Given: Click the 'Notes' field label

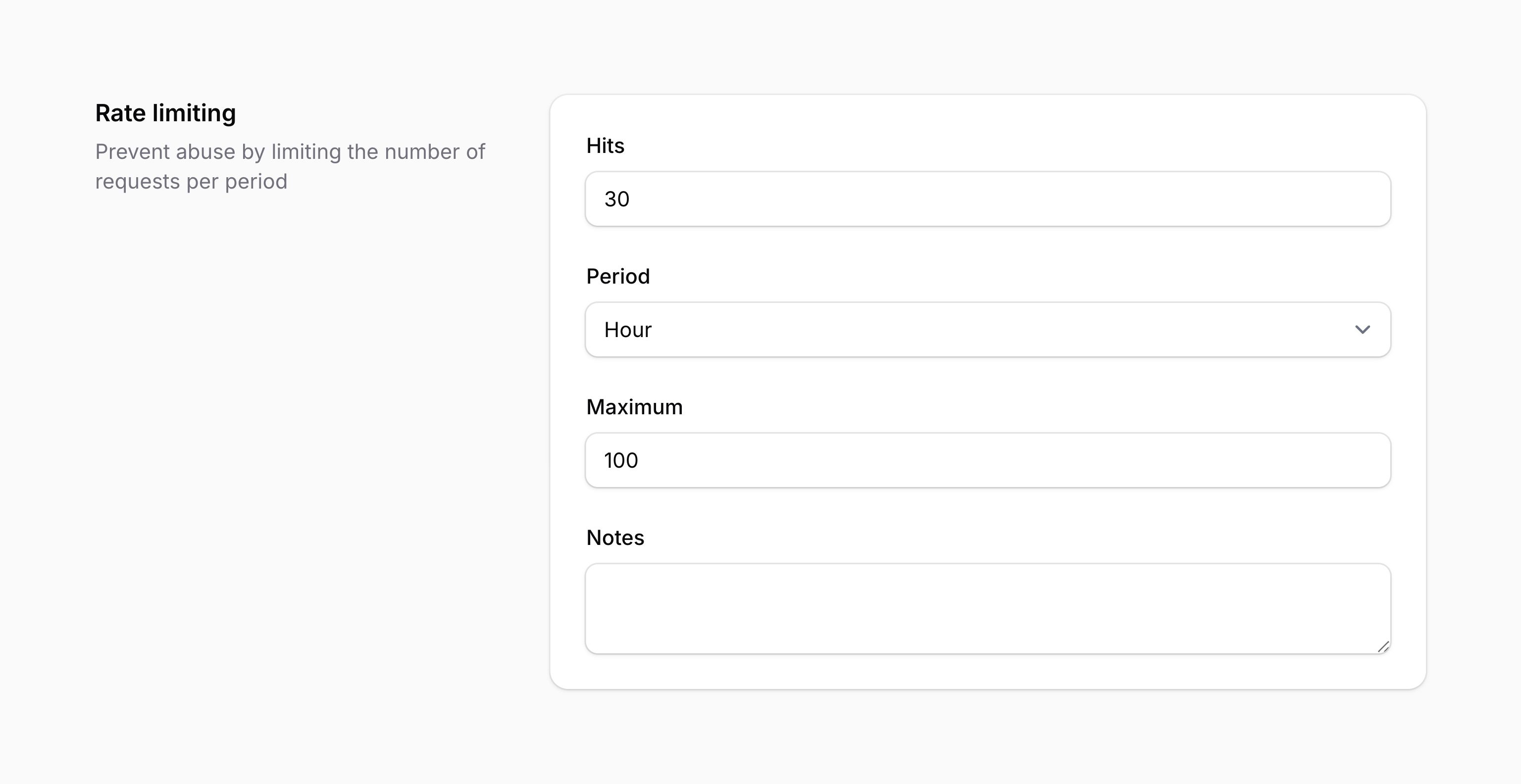Looking at the screenshot, I should click(614, 538).
